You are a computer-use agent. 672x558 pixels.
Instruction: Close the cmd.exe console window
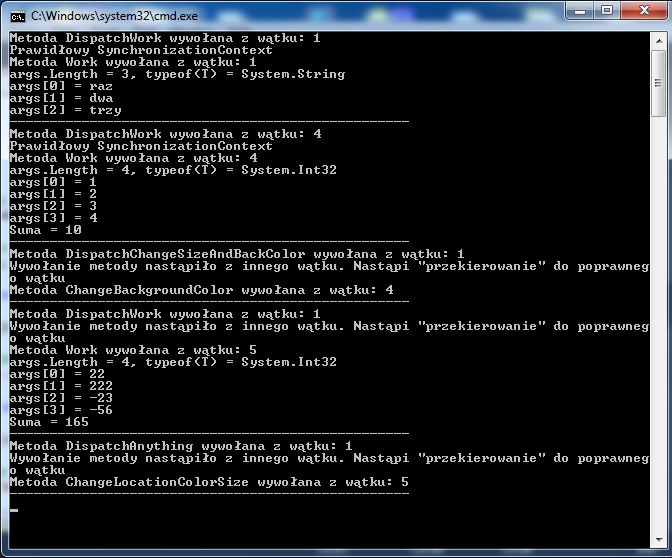coord(643,11)
